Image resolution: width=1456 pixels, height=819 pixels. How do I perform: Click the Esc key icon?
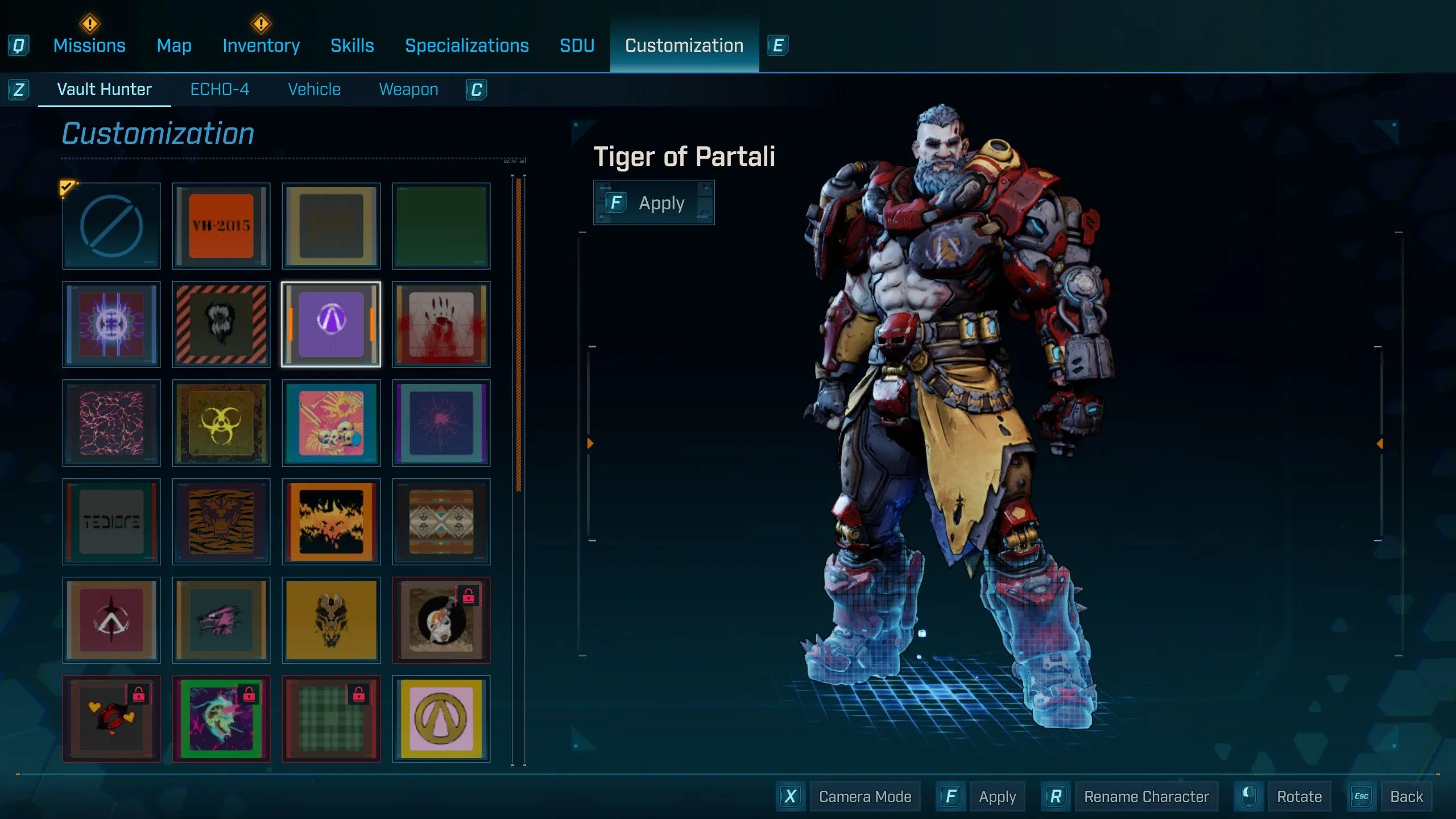click(1362, 796)
